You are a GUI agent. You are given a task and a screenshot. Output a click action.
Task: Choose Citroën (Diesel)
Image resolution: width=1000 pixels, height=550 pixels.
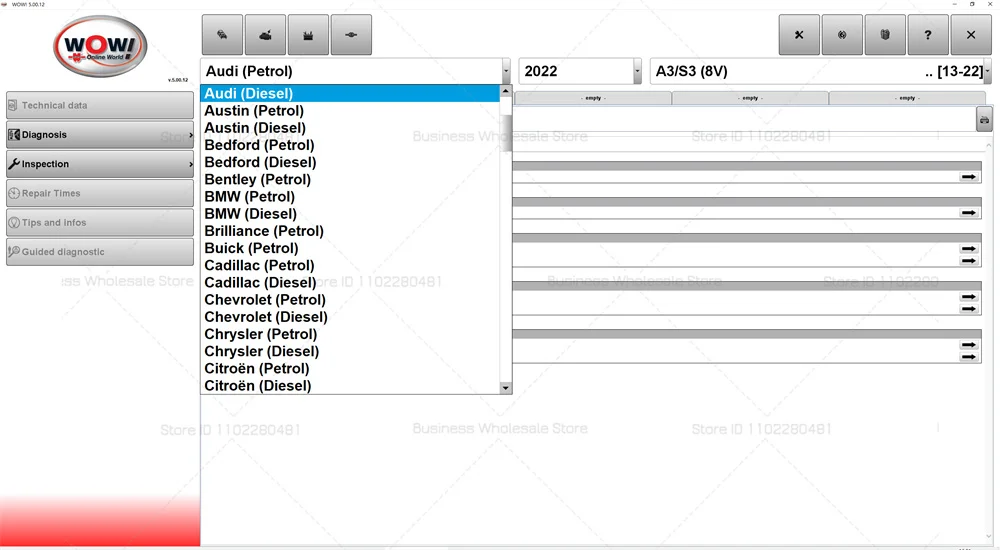(x=350, y=386)
